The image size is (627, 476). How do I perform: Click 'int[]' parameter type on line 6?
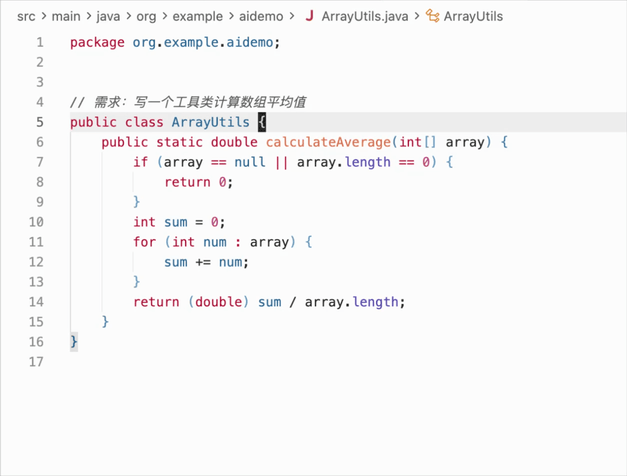click(x=417, y=142)
